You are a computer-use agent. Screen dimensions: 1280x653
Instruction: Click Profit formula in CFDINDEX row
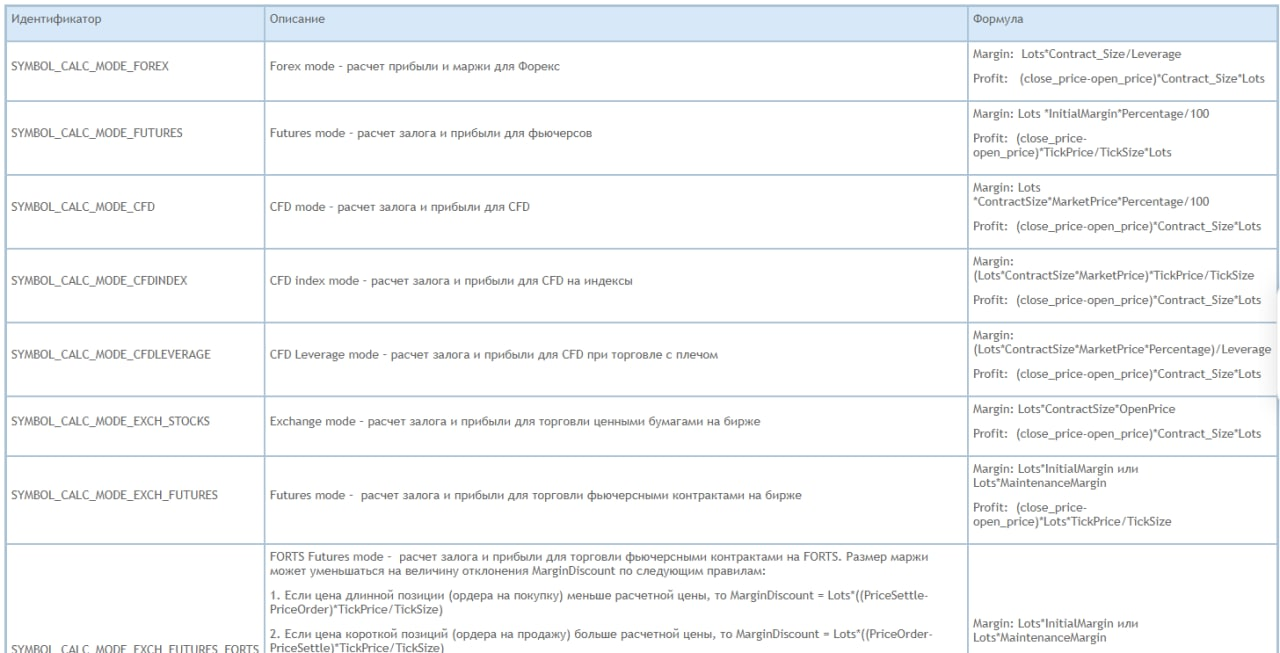1117,300
